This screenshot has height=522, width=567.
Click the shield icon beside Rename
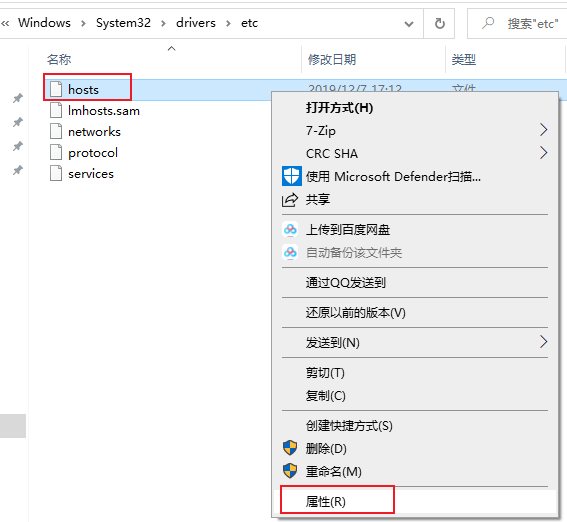[290, 471]
